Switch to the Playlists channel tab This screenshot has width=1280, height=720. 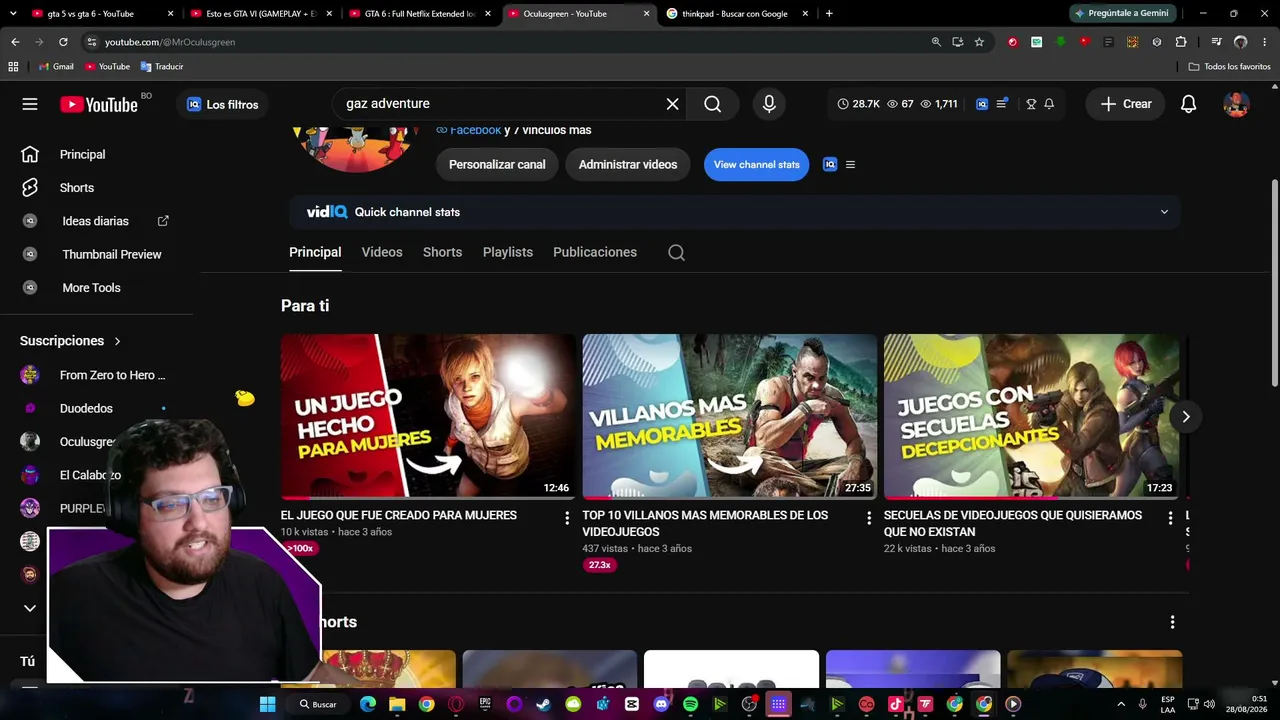[508, 252]
